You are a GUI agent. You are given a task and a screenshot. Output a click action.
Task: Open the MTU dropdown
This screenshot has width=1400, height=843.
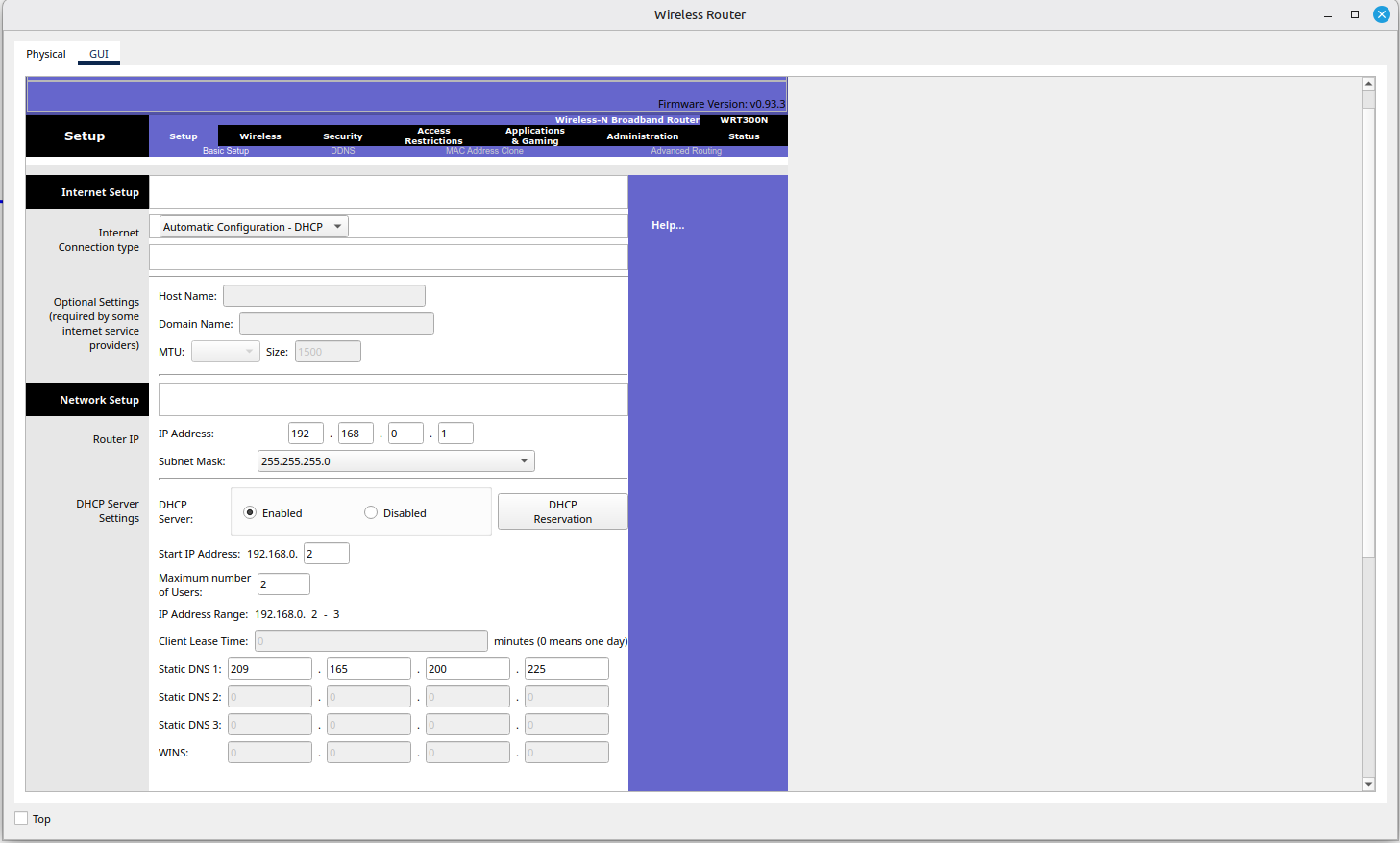coord(225,352)
